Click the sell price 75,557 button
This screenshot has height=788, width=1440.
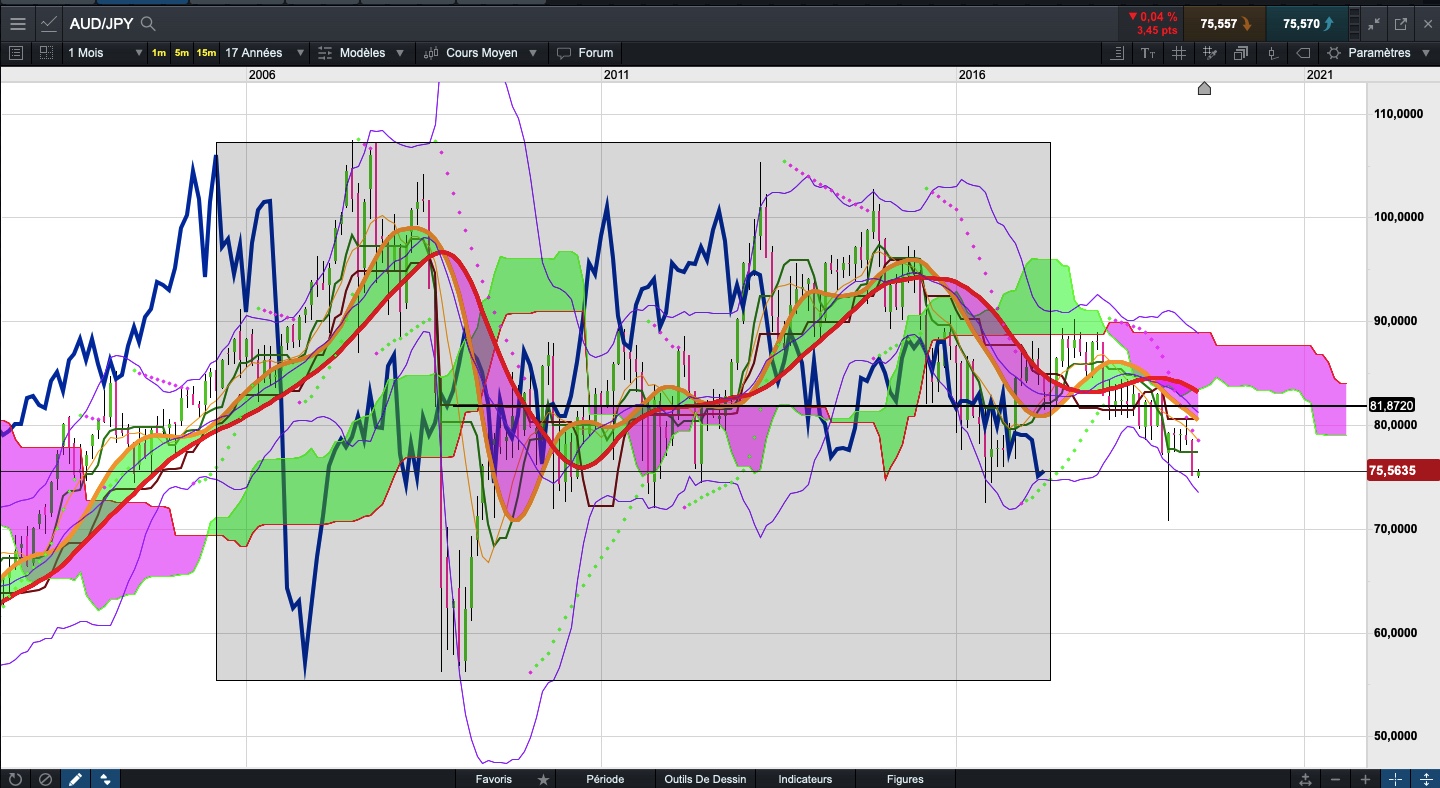coord(1225,23)
